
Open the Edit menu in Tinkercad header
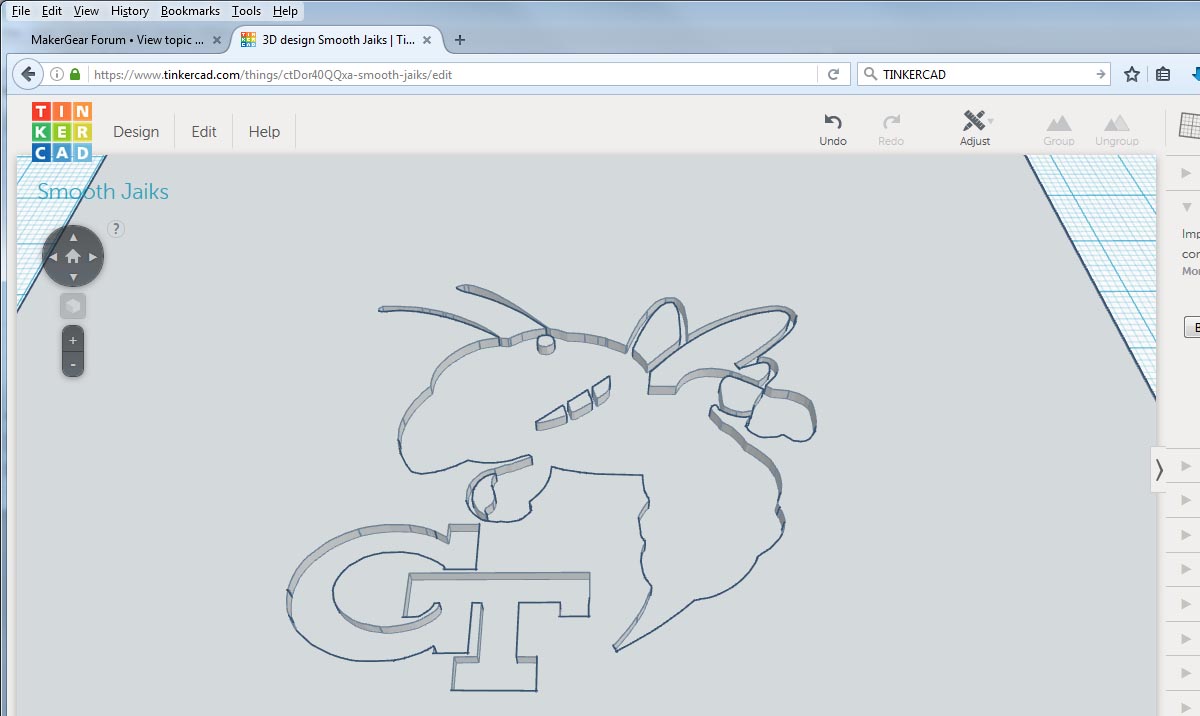point(204,132)
